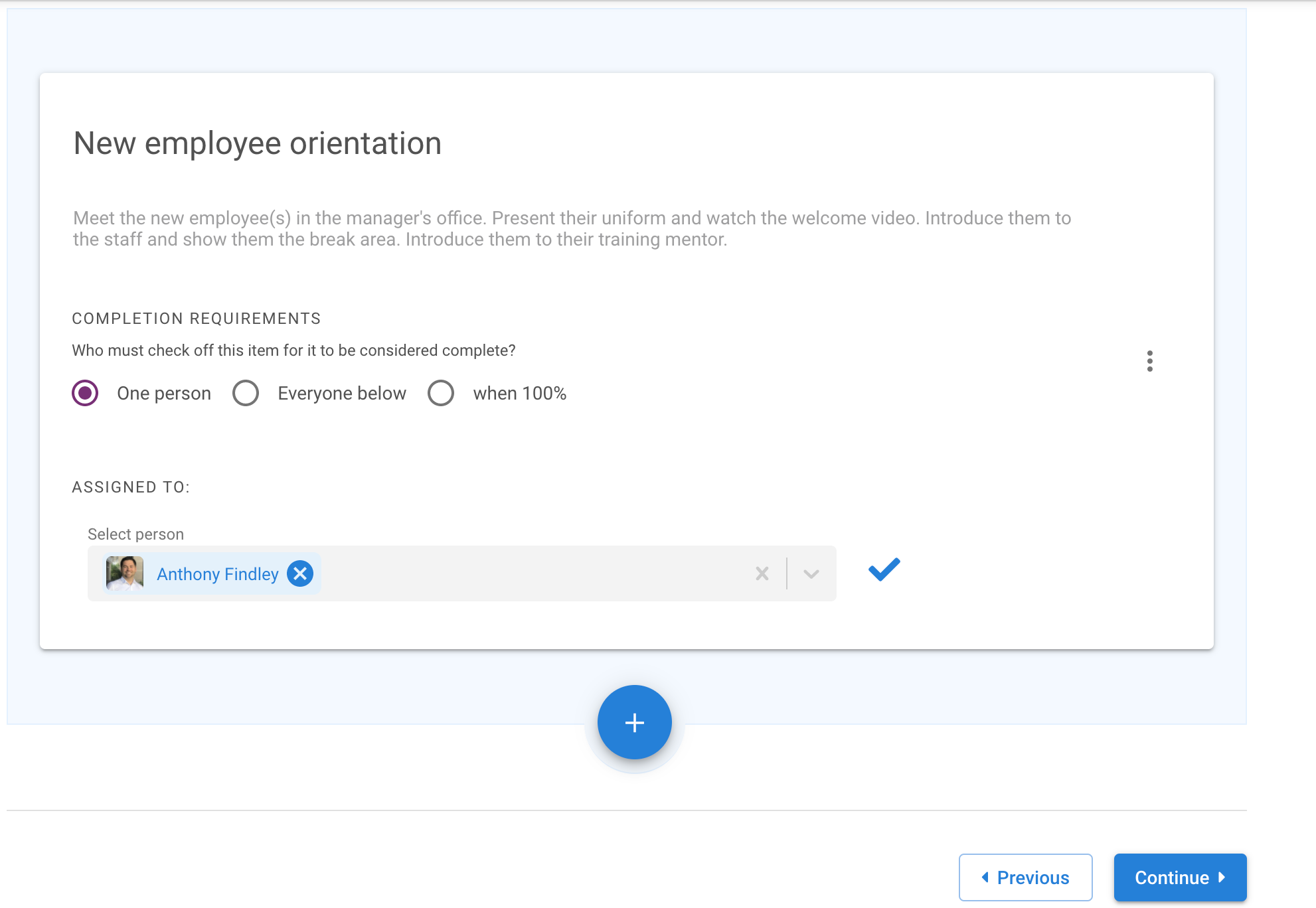This screenshot has width=1316, height=908.
Task: Clear the Select person field
Action: point(762,573)
